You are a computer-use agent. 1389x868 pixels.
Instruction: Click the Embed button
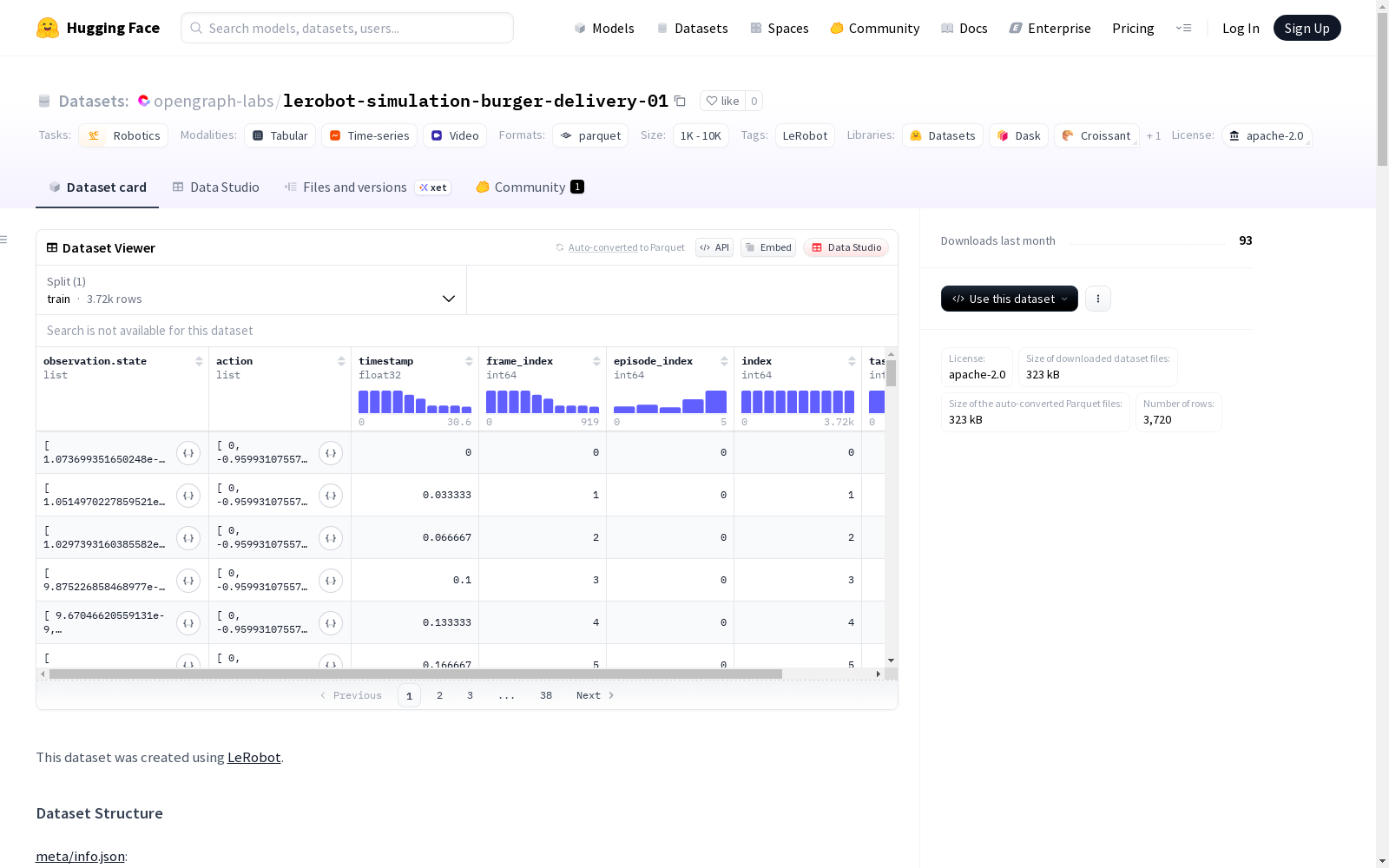pos(768,247)
